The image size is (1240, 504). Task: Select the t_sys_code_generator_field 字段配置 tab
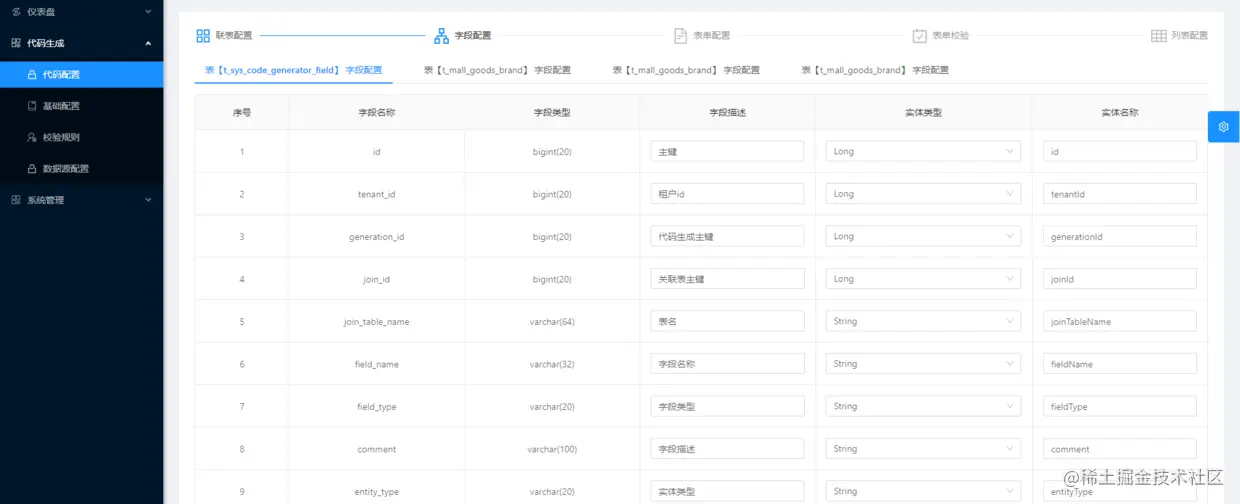[x=293, y=71]
